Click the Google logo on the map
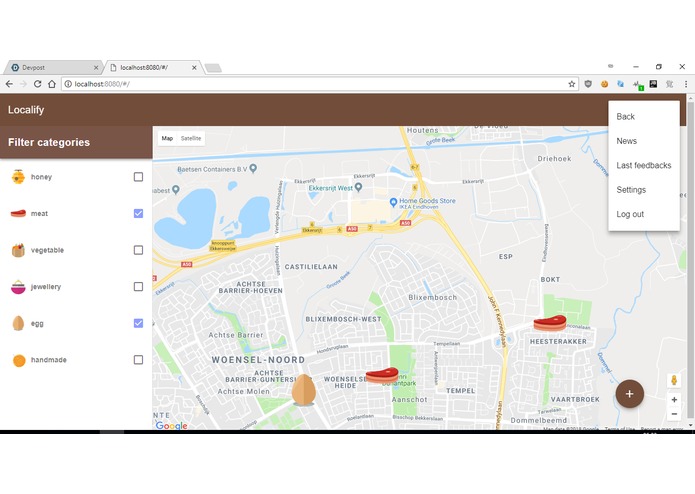695x494 pixels. pyautogui.click(x=172, y=426)
